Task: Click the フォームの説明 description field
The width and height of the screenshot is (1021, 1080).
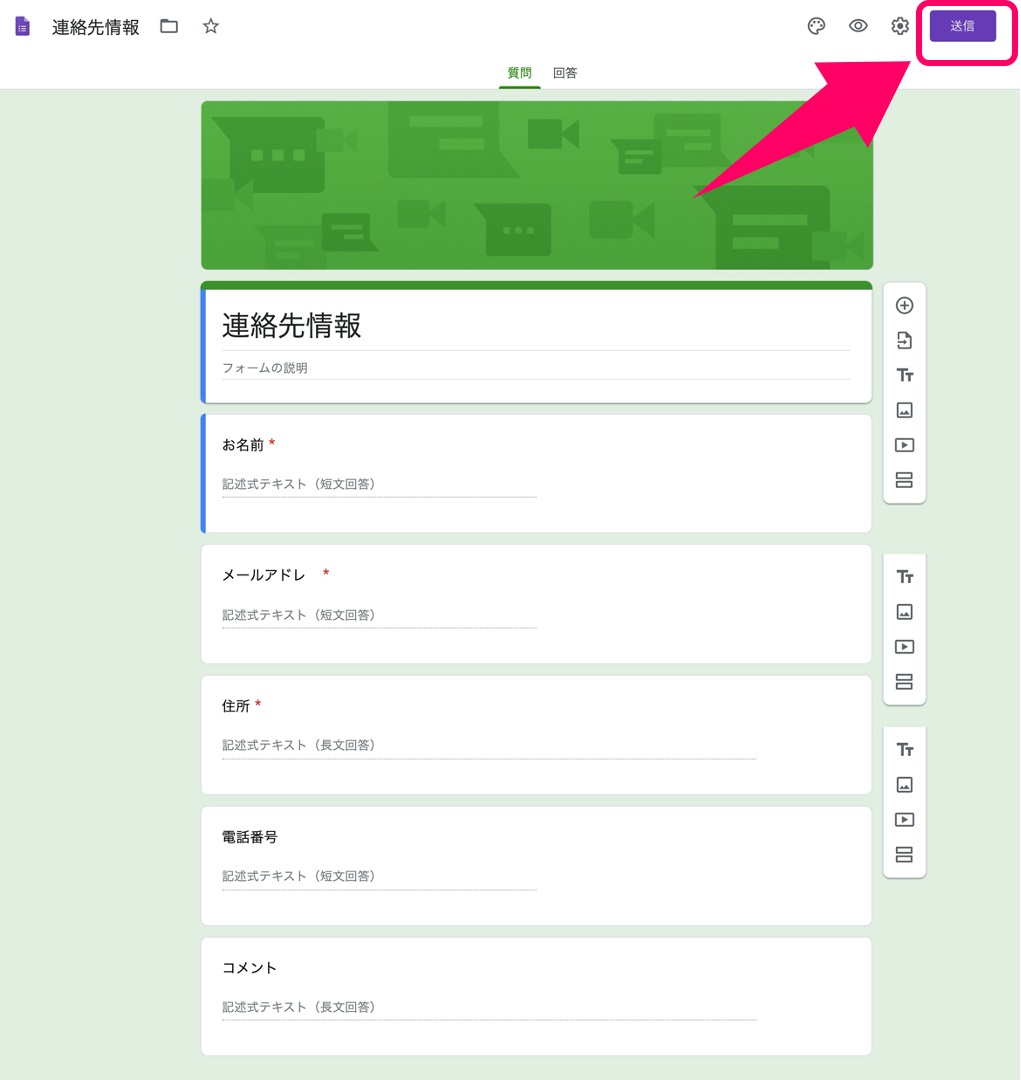Action: click(x=536, y=368)
